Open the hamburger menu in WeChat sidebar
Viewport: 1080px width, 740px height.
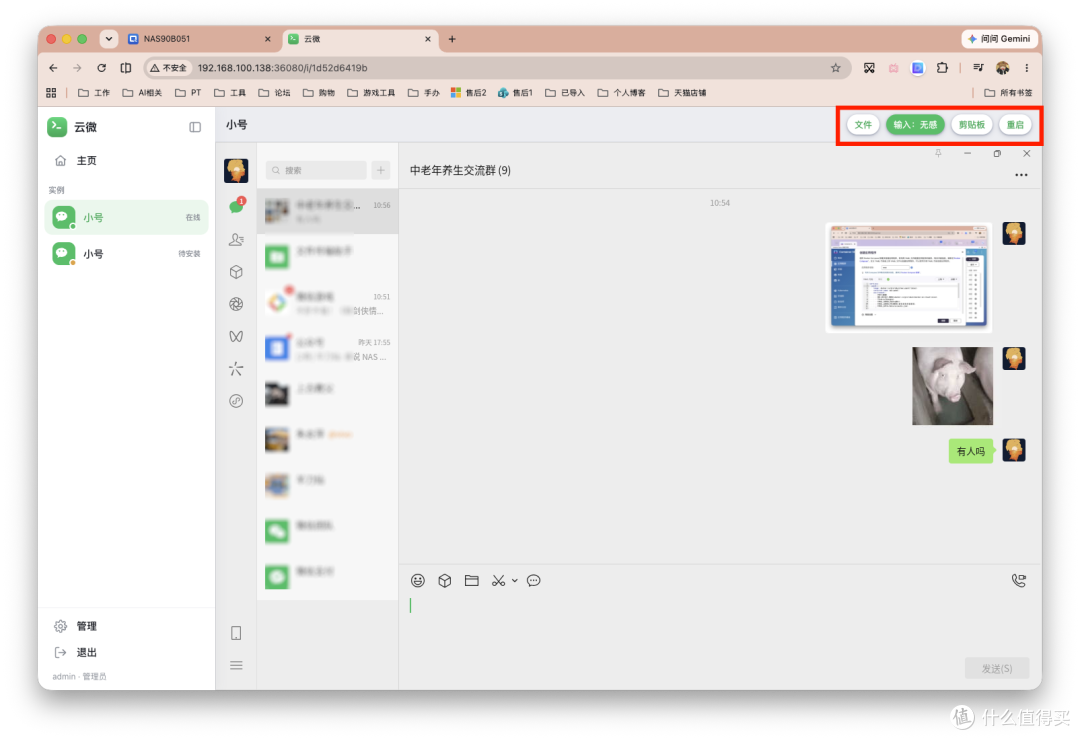point(236,666)
